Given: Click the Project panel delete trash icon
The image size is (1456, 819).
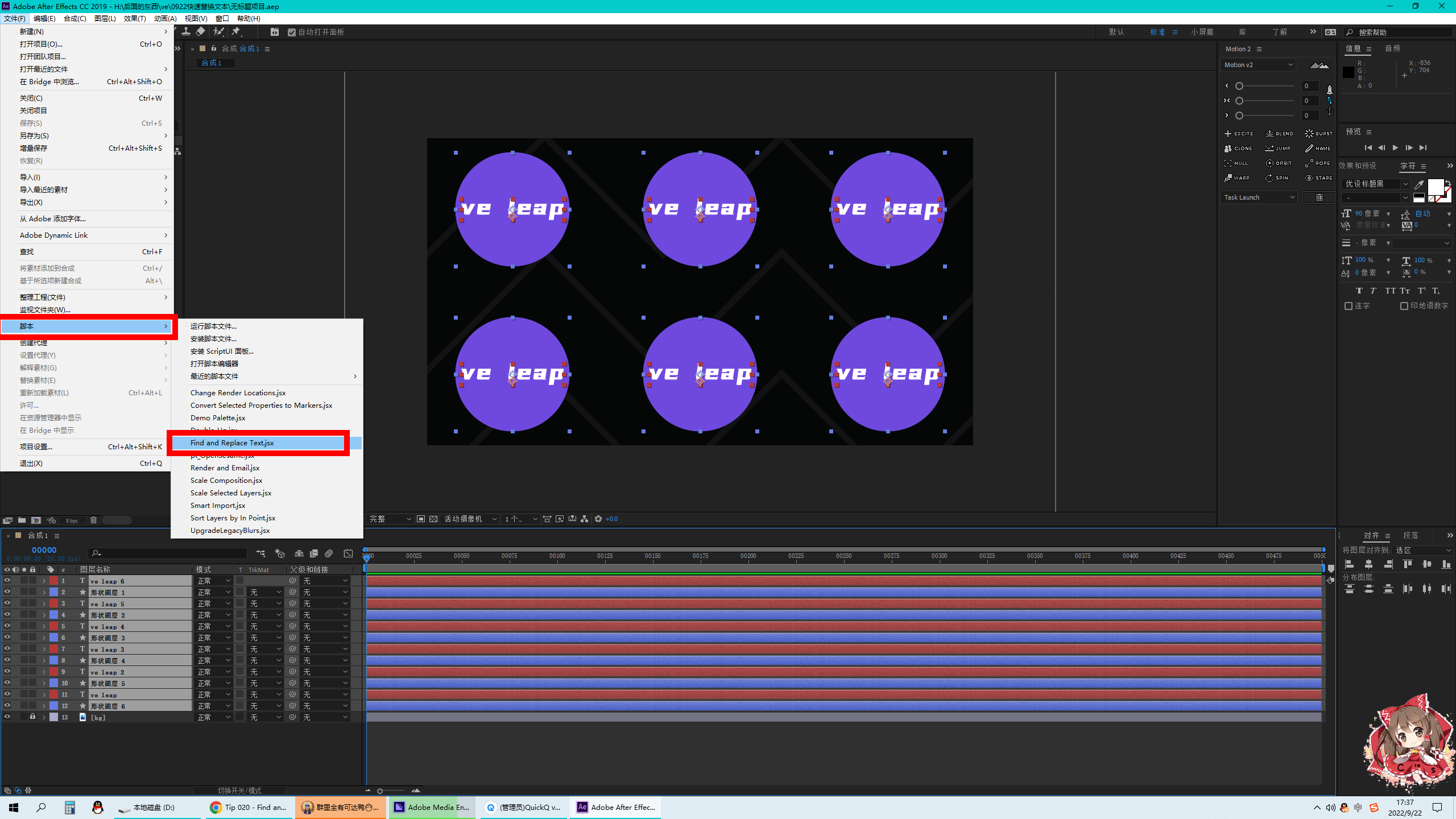Looking at the screenshot, I should (94, 520).
